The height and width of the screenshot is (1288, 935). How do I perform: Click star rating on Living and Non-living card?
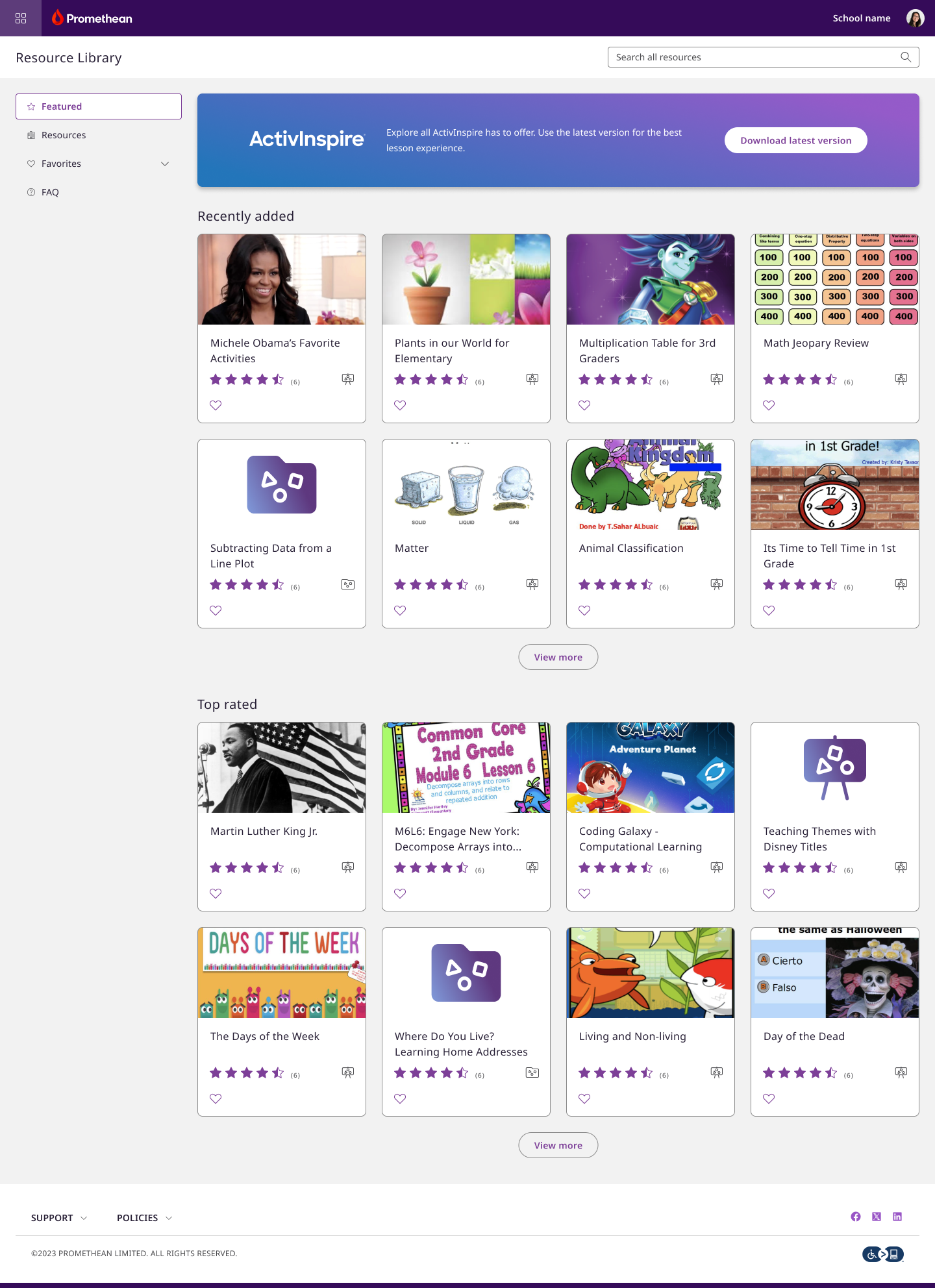[616, 1072]
